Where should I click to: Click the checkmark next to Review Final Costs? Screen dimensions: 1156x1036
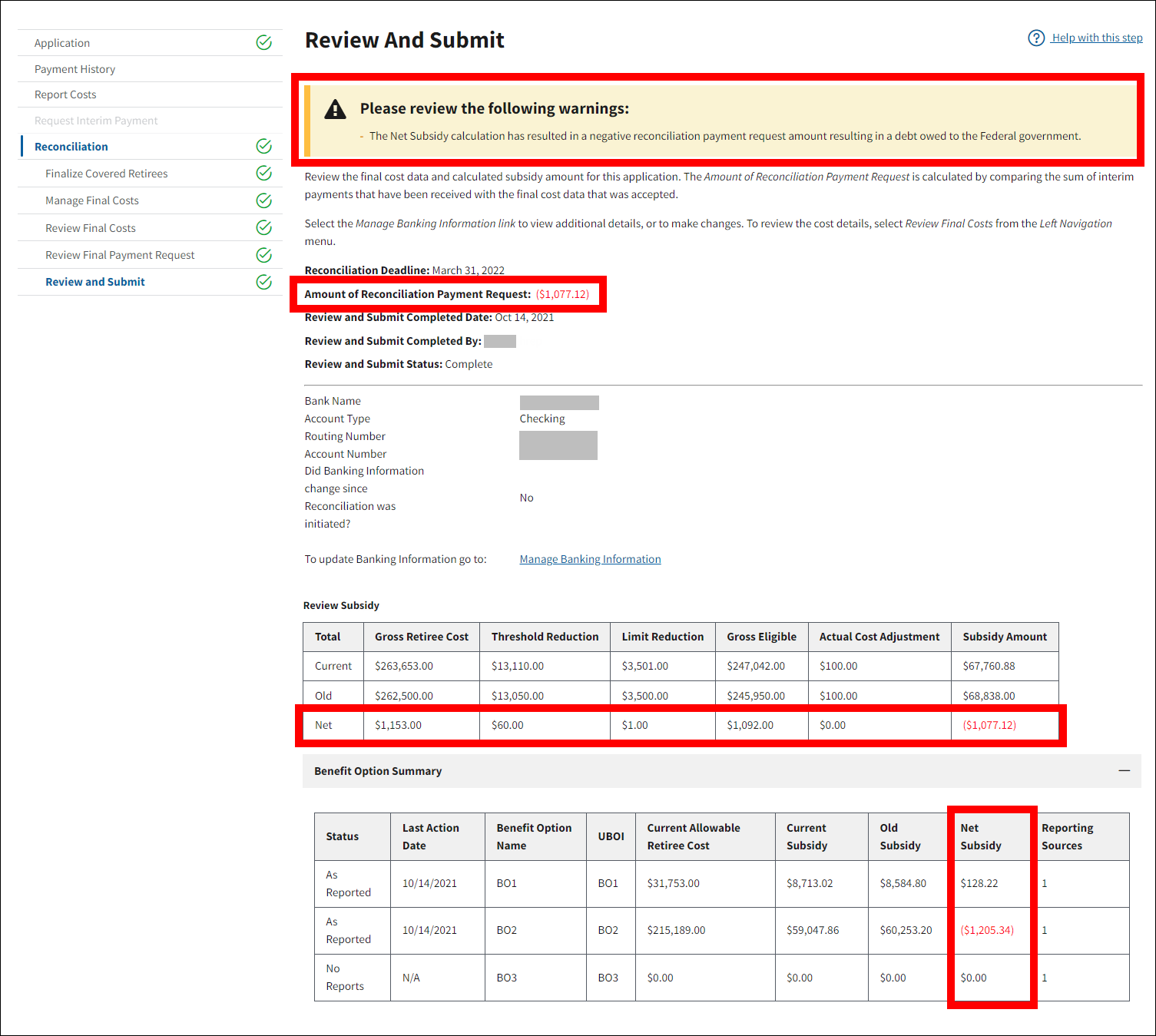[x=263, y=227]
